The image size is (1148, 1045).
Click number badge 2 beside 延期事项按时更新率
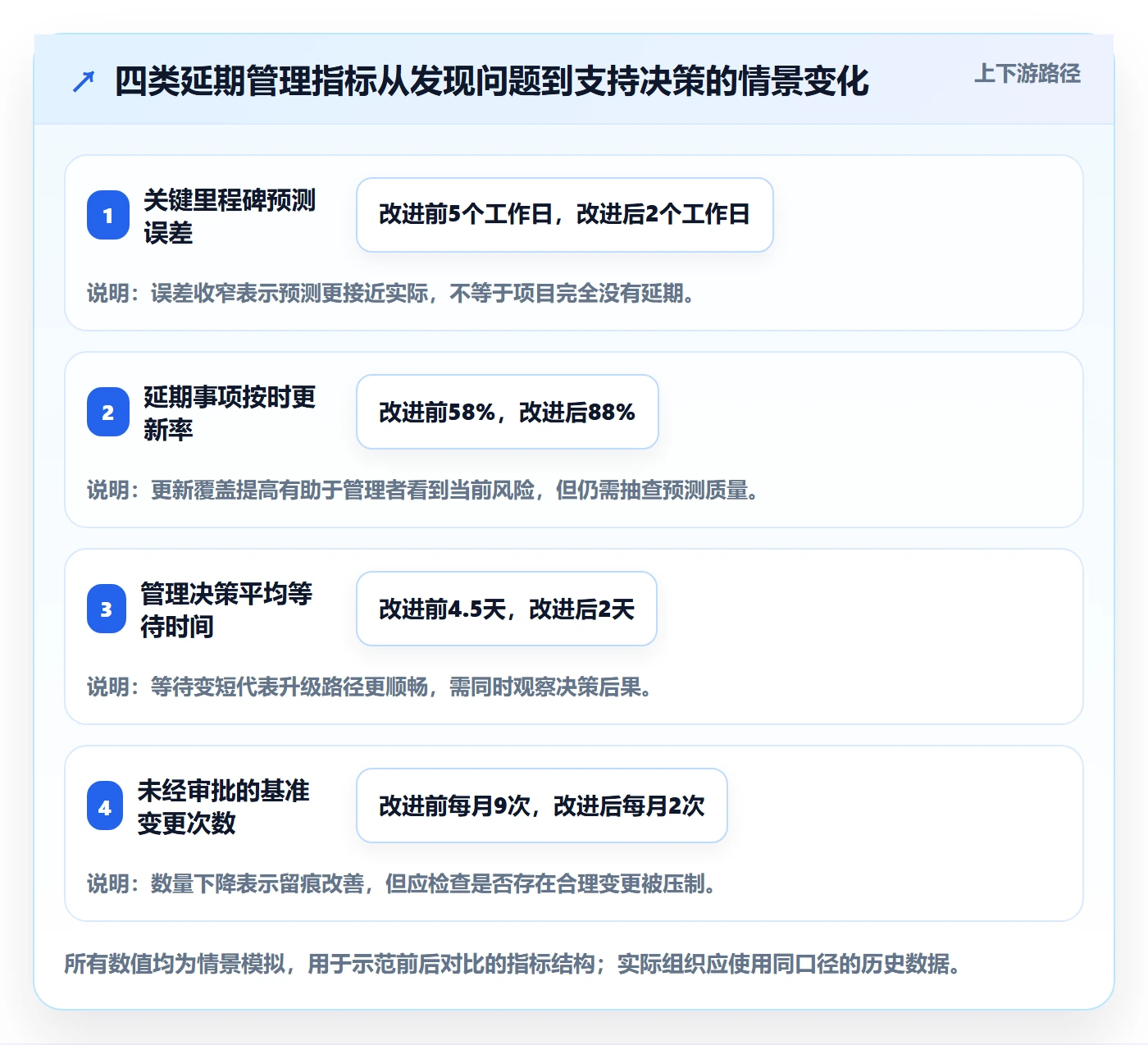pos(108,412)
